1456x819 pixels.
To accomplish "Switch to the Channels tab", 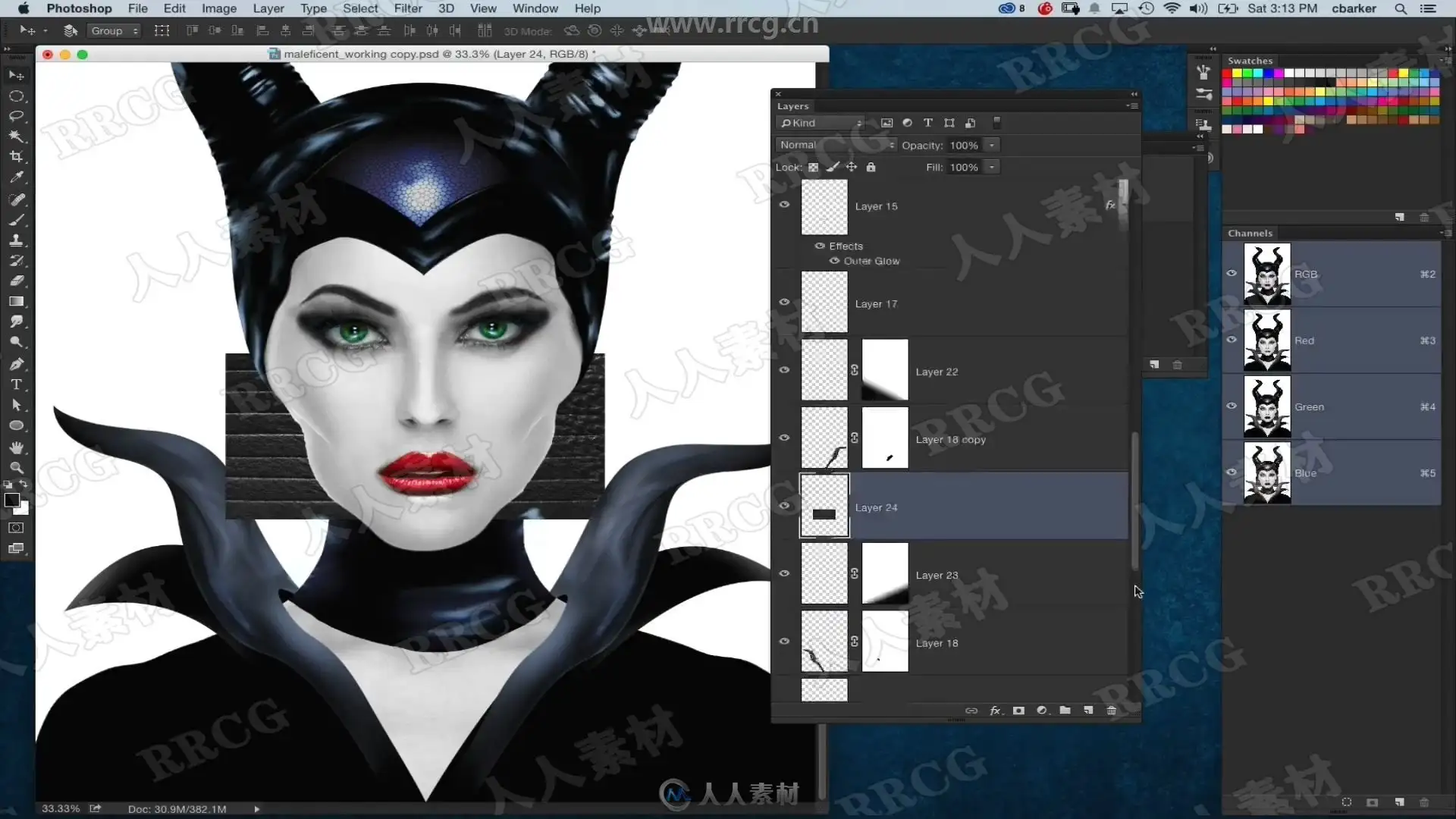I will pyautogui.click(x=1250, y=233).
